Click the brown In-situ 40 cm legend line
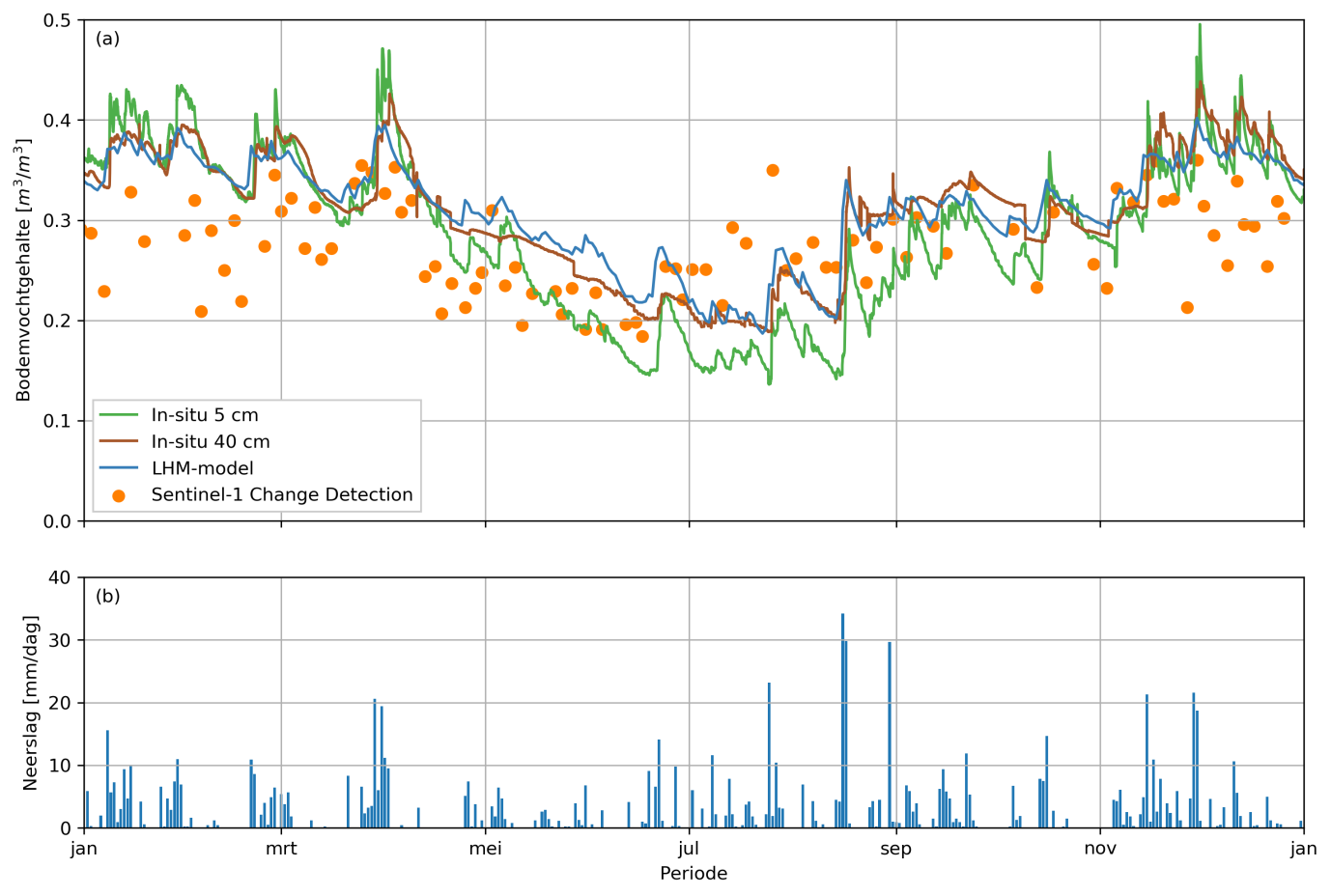1331x896 pixels. click(119, 442)
